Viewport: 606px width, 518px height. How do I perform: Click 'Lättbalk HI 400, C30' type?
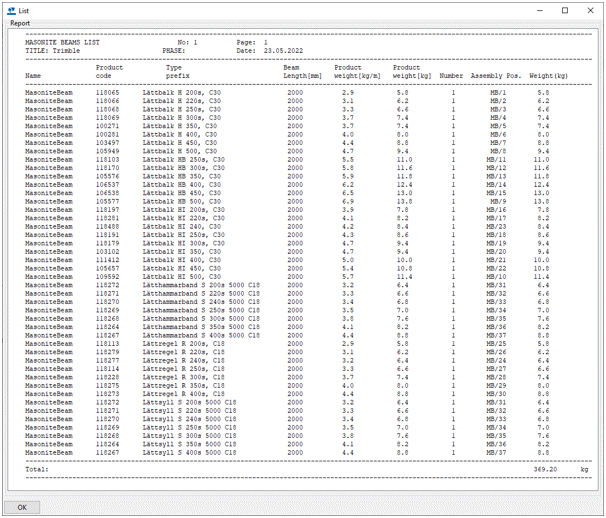182,260
